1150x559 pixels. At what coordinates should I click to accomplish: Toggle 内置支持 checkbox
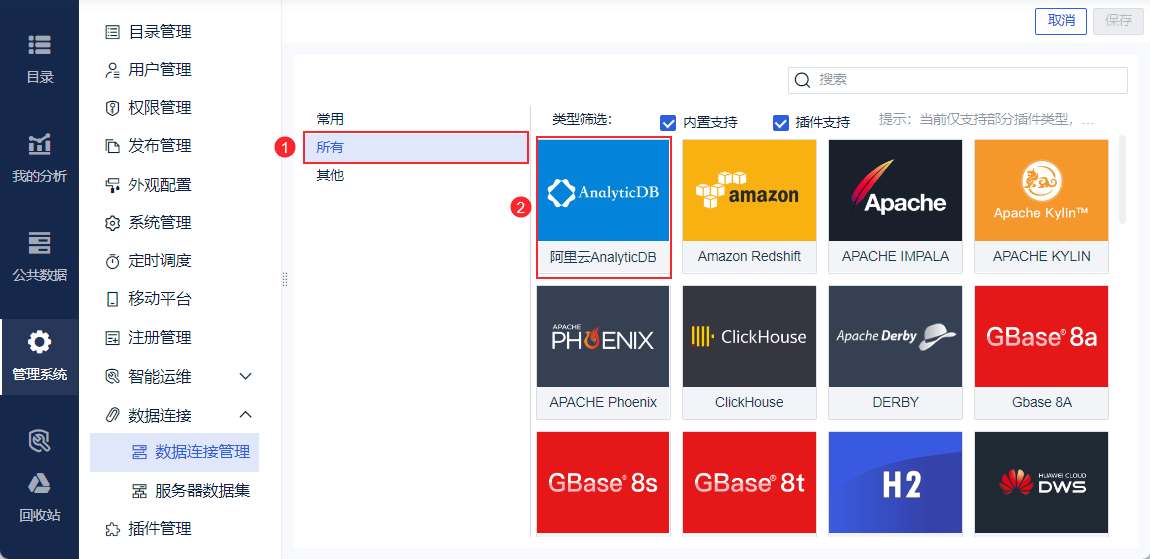667,123
